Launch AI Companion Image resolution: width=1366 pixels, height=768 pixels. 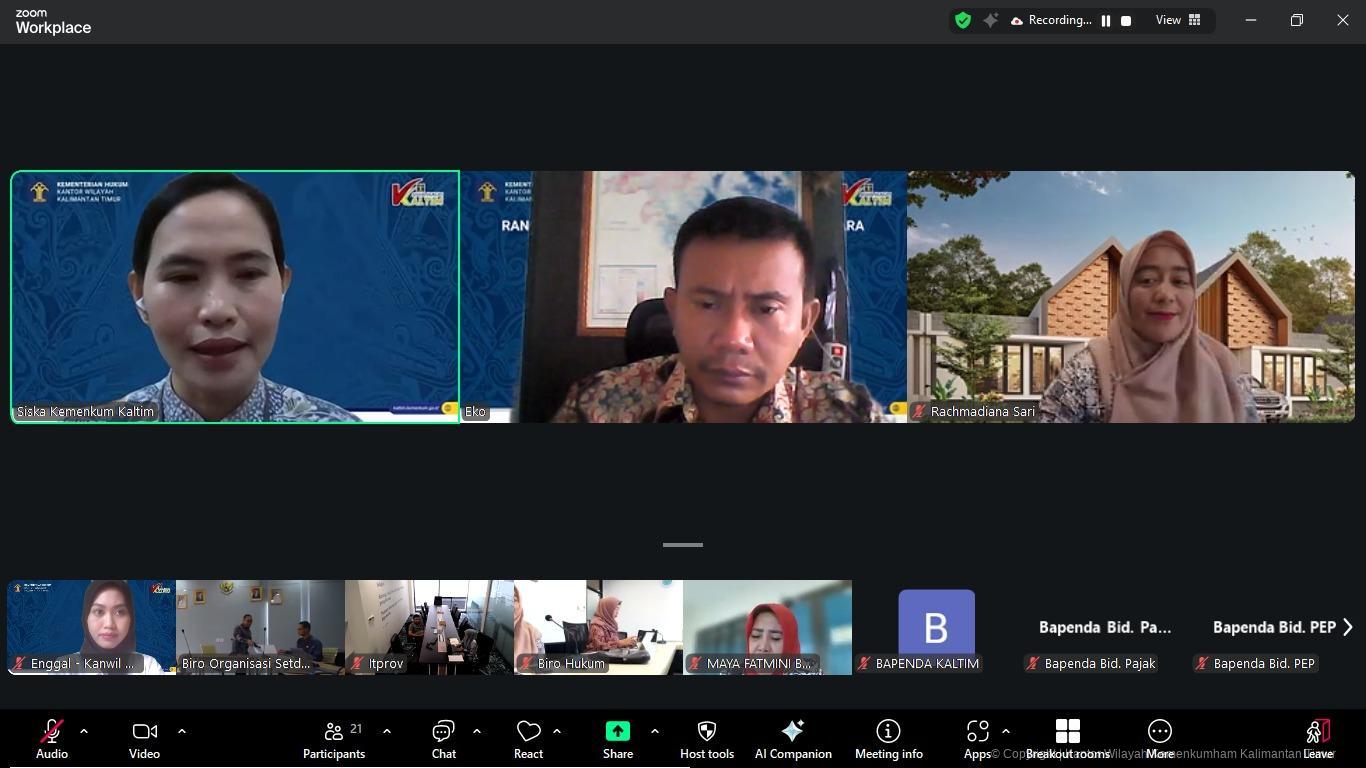click(793, 739)
